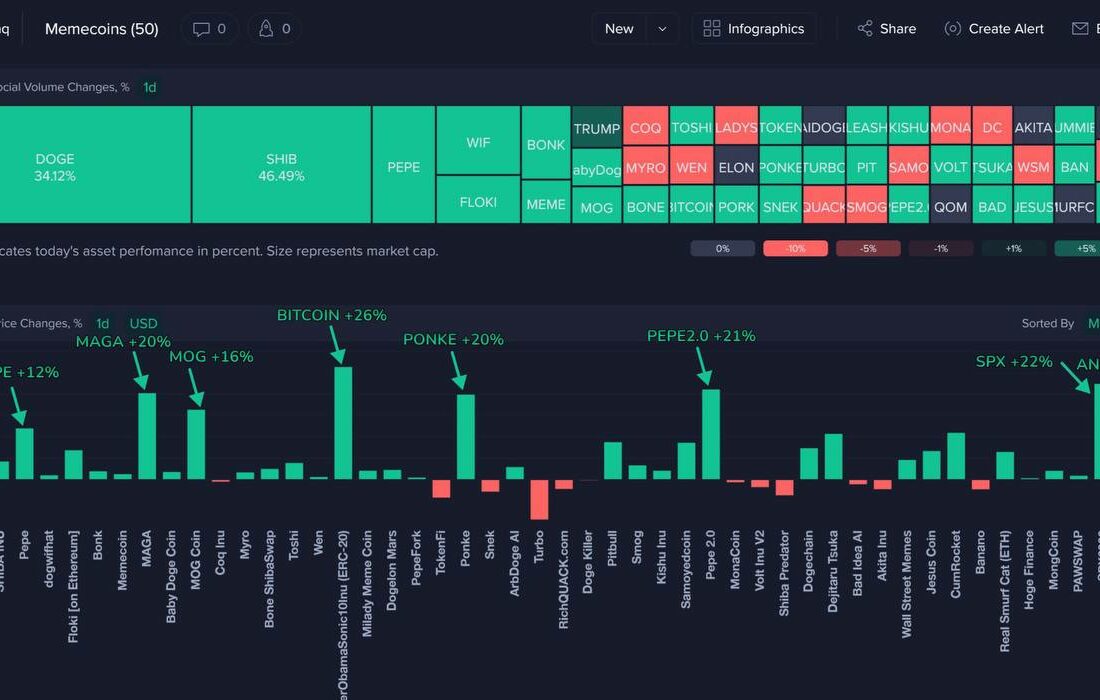The height and width of the screenshot is (700, 1100).
Task: Click the +1% legend swatch
Action: point(1014,248)
